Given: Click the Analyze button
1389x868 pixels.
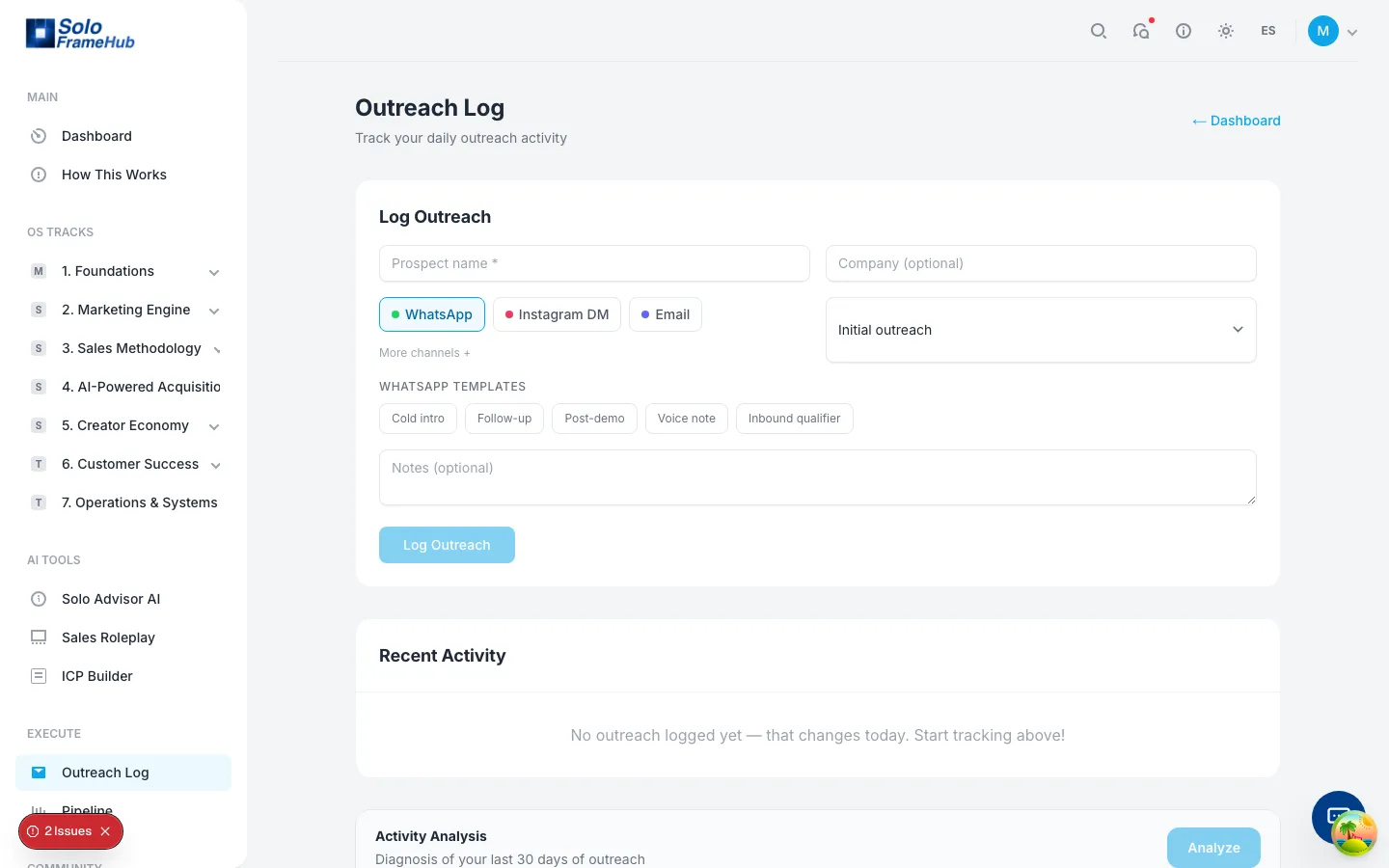Looking at the screenshot, I should tap(1213, 848).
